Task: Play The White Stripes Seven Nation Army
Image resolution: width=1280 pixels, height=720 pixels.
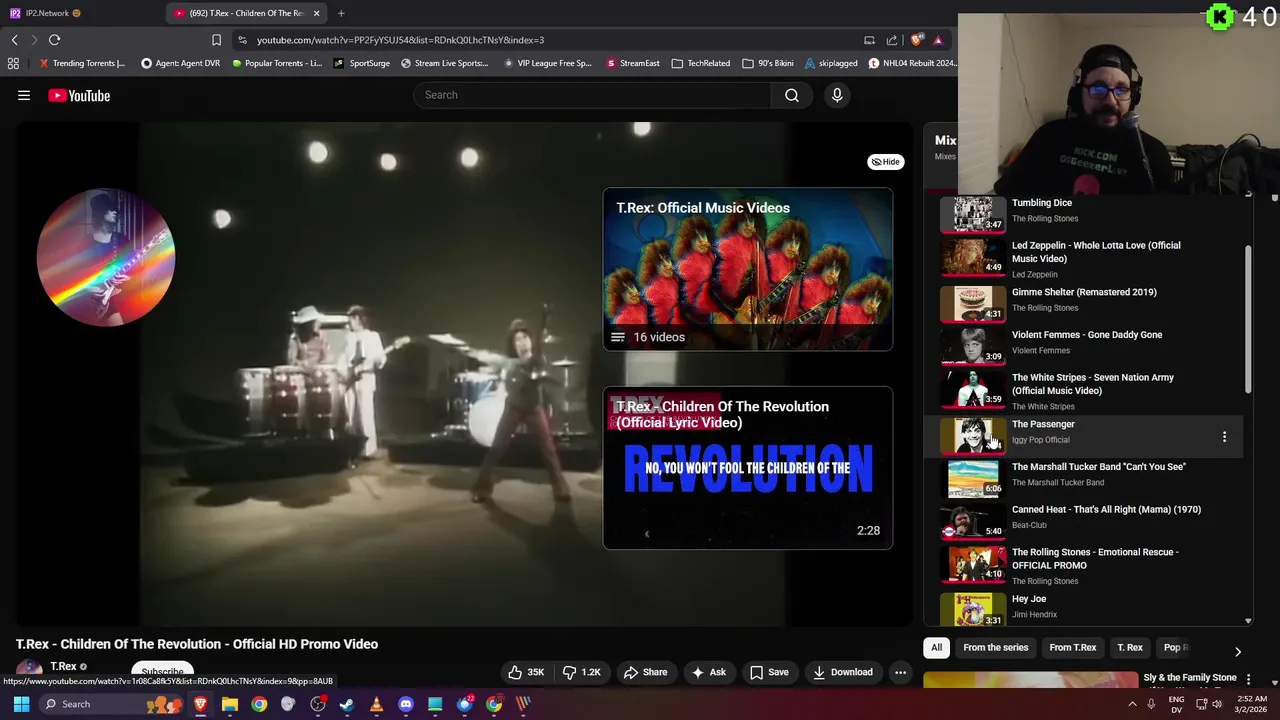Action: coord(1085,390)
